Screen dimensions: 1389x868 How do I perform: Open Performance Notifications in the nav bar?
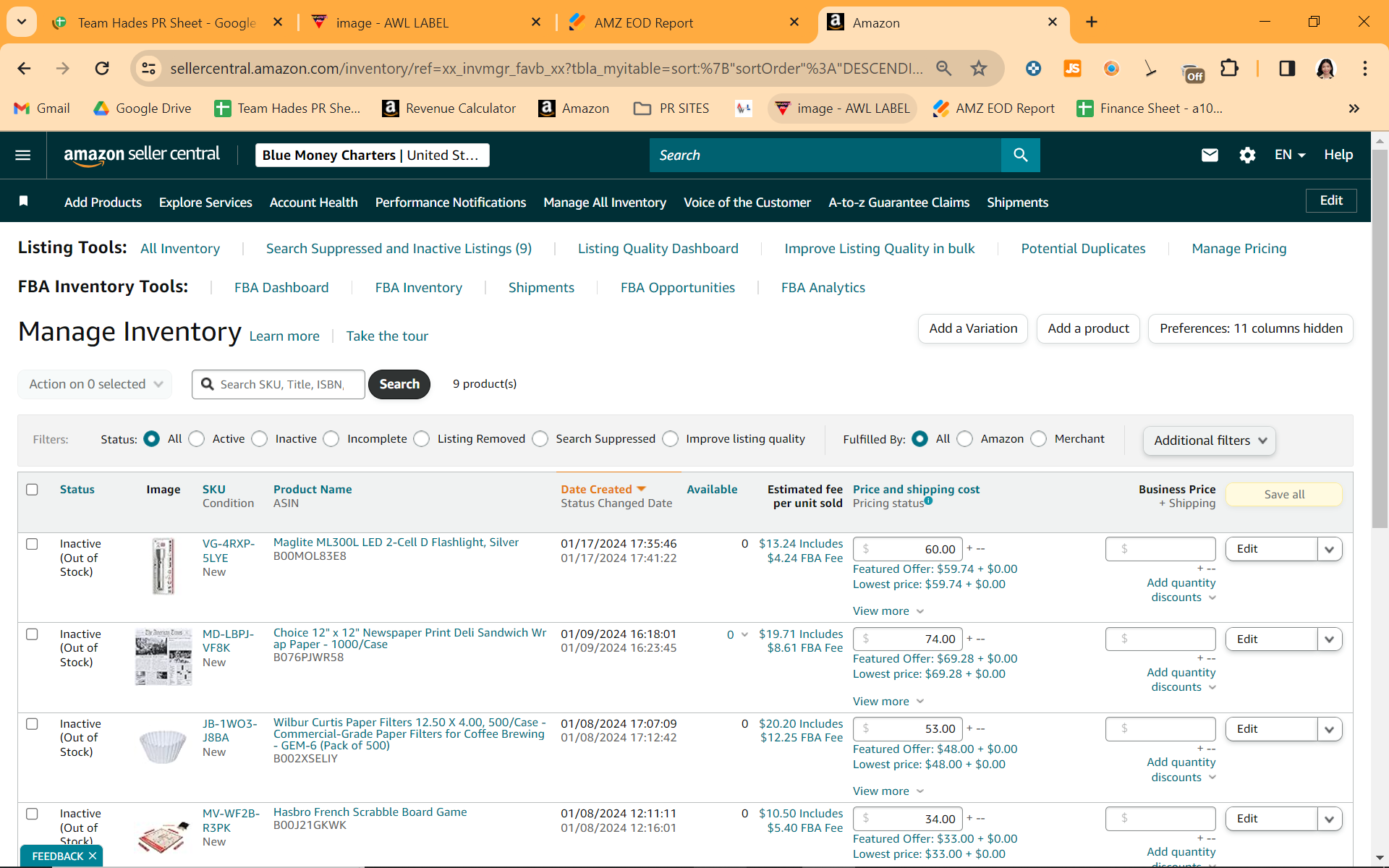pos(451,203)
